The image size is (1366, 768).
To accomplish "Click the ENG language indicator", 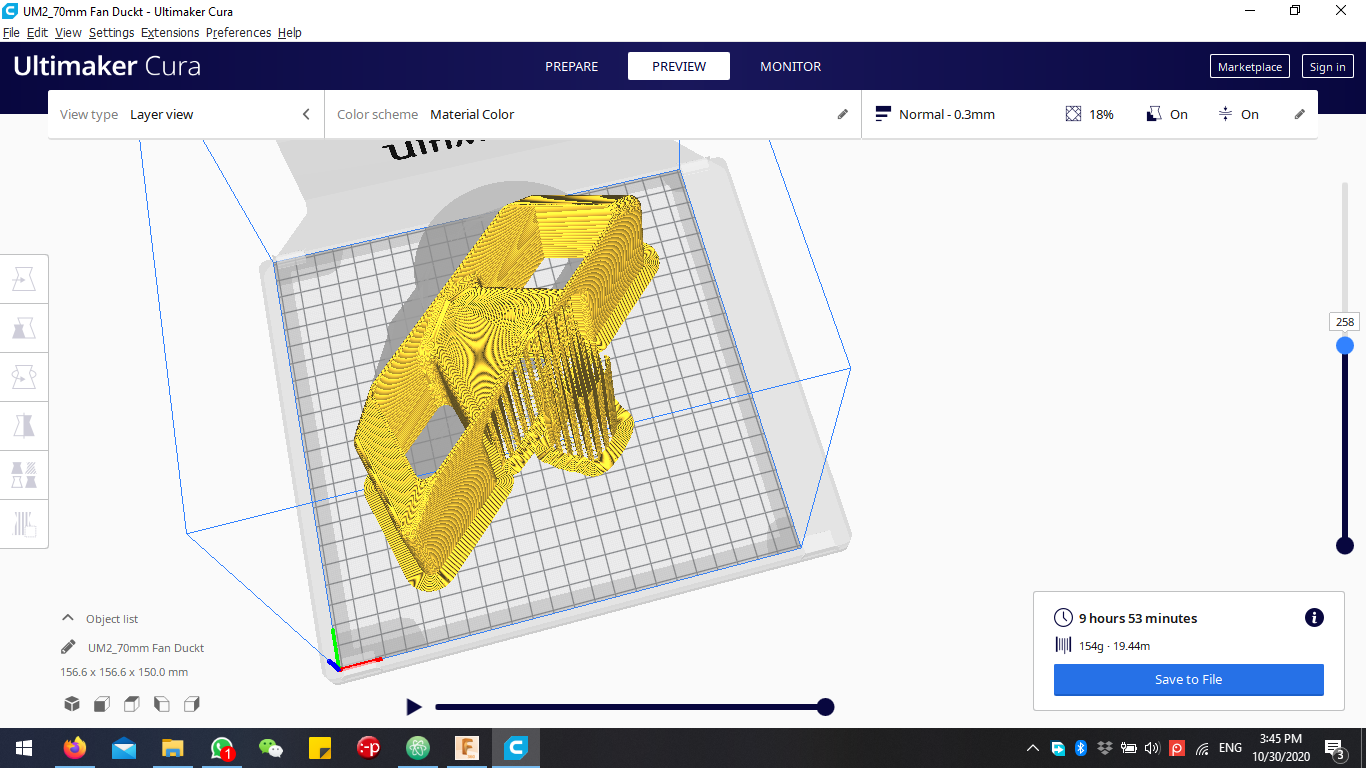I will 1230,748.
